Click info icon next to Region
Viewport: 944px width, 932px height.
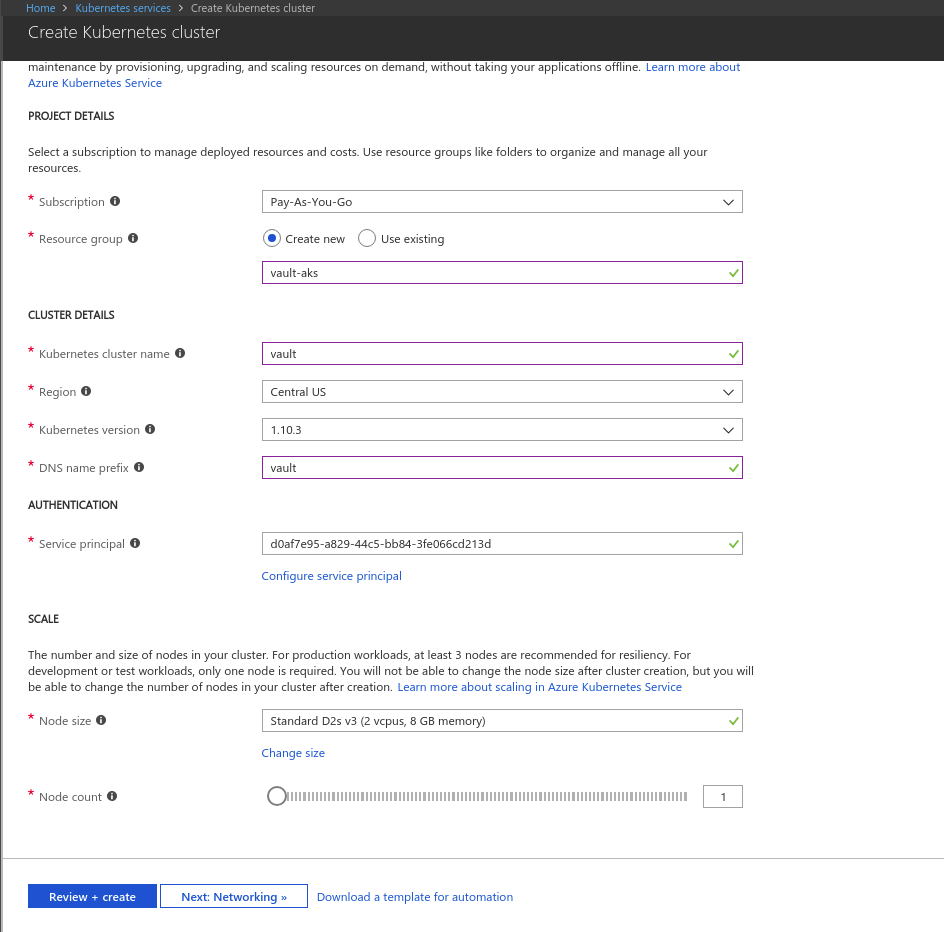coord(86,392)
